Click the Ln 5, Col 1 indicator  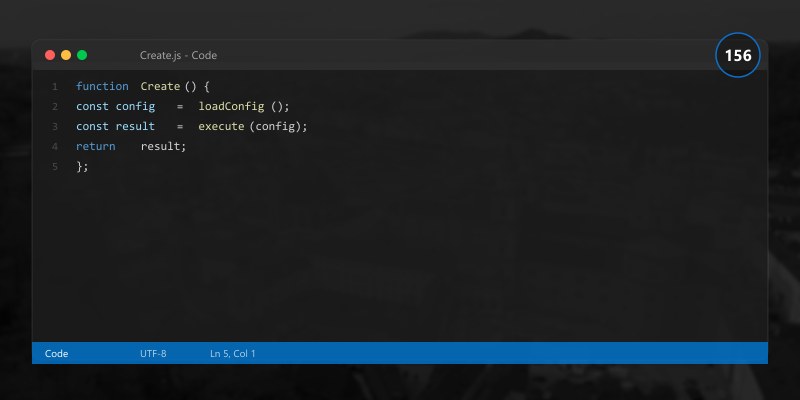(233, 354)
